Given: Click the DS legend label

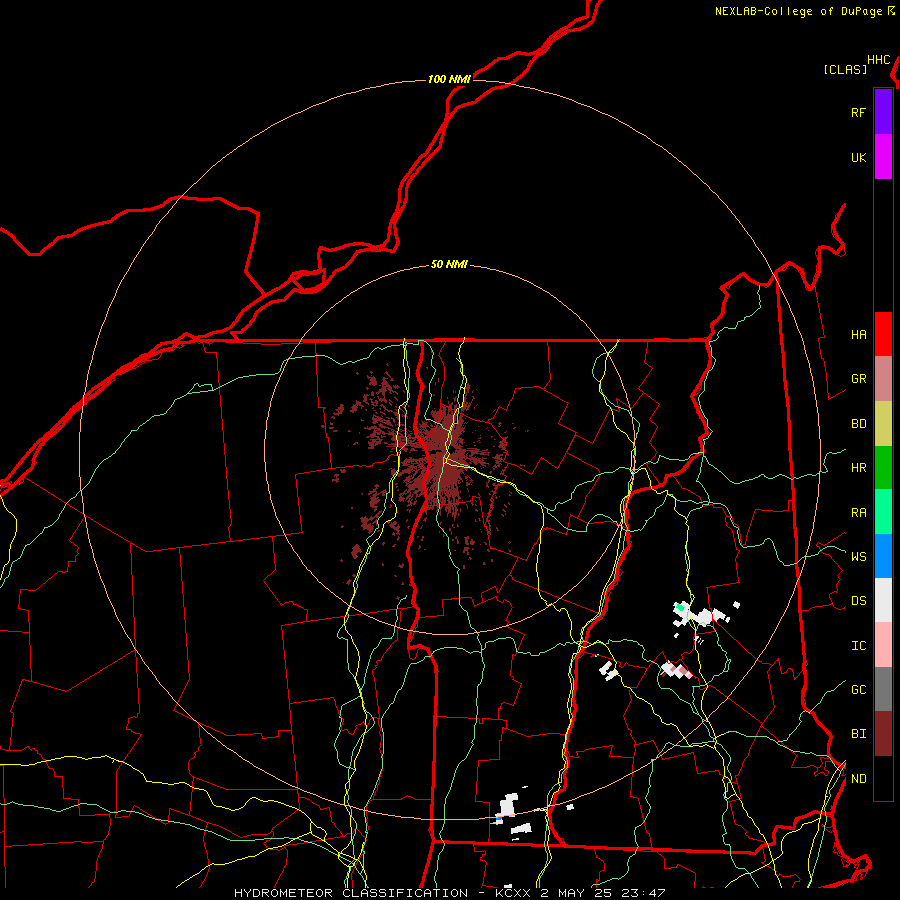Looking at the screenshot, I should (x=858, y=601).
